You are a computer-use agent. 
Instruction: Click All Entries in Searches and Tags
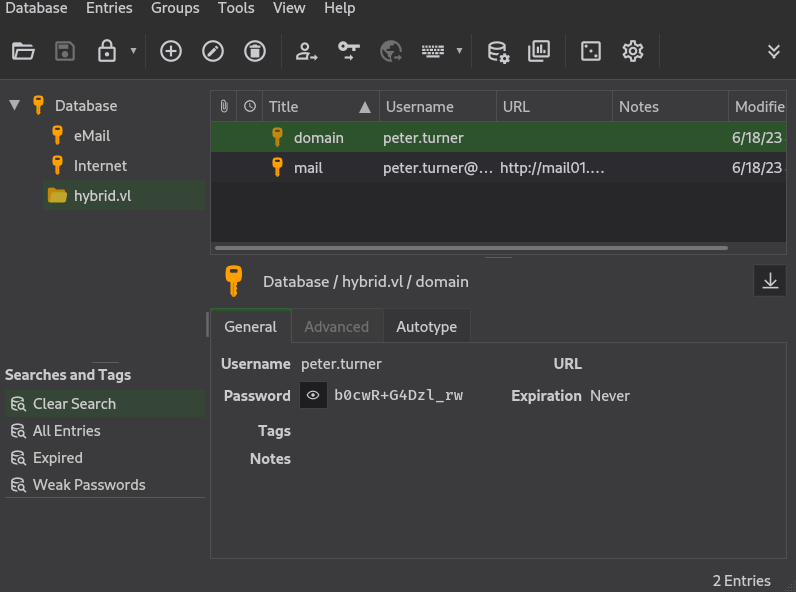[66, 431]
